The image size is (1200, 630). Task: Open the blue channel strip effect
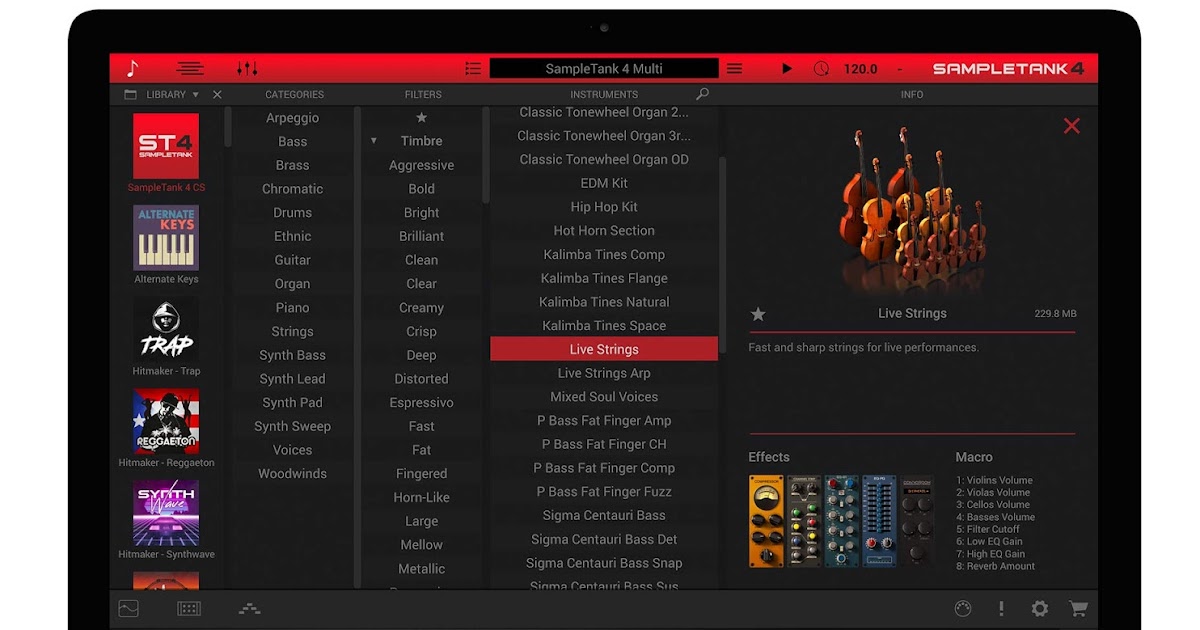point(842,521)
